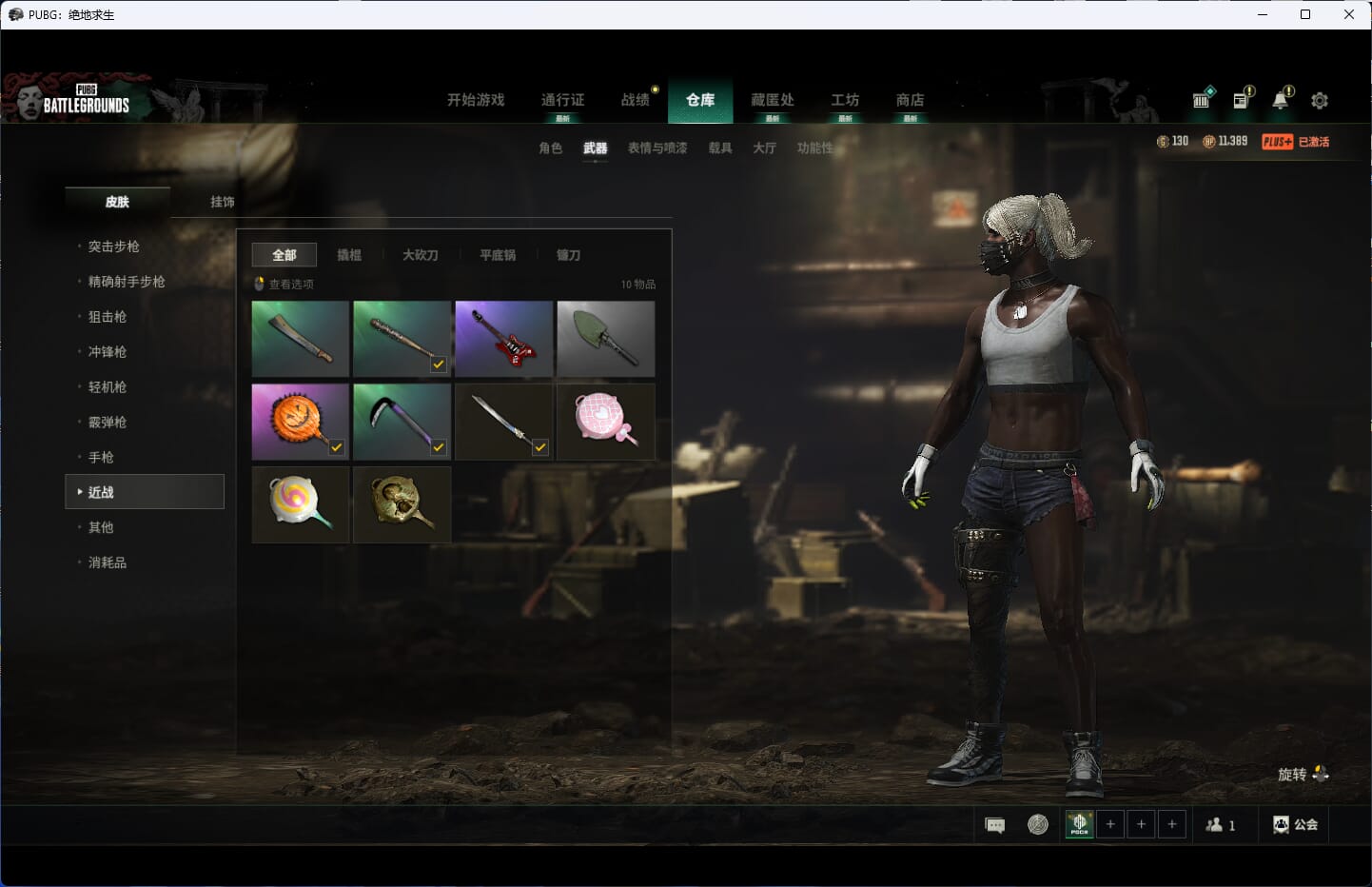Select the PGCS emblem slot
This screenshot has width=1372, height=887.
tap(1080, 824)
